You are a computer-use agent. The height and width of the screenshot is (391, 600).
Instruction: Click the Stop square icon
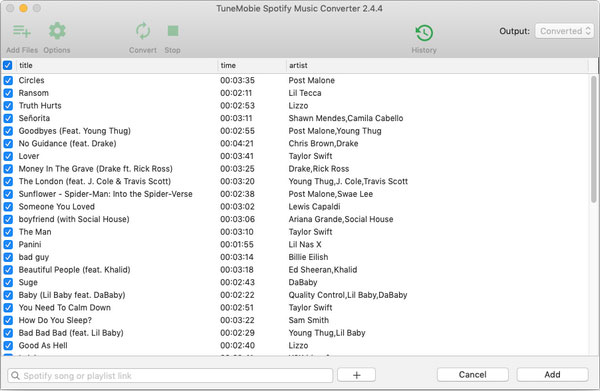click(x=173, y=31)
